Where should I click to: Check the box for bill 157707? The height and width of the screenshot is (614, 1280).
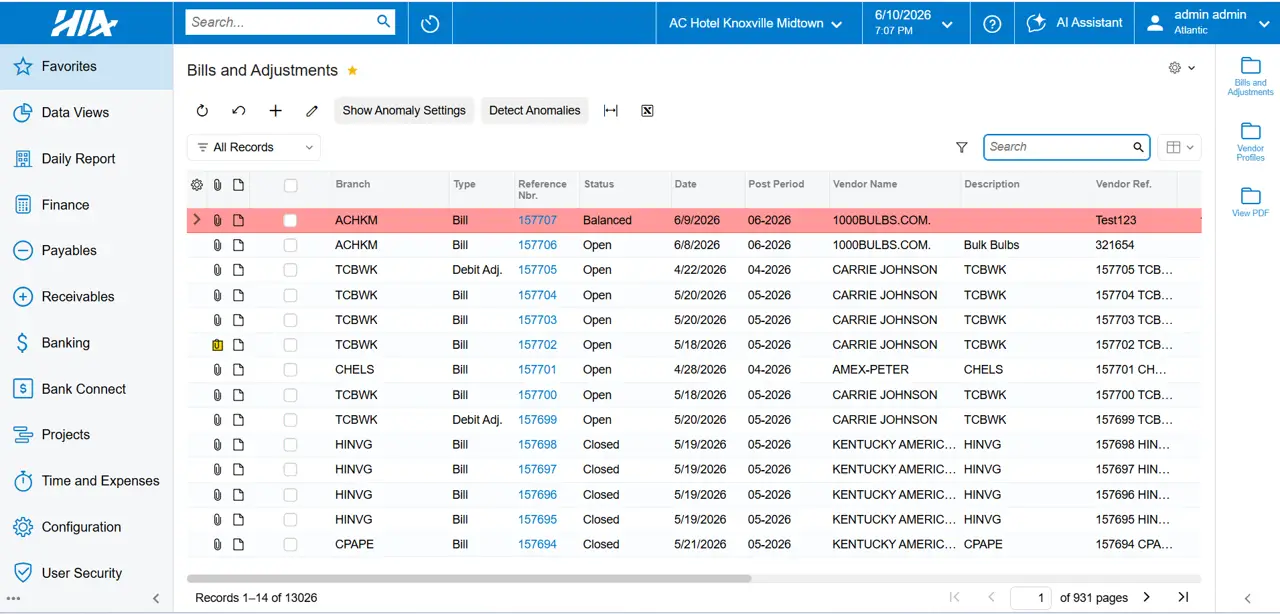click(290, 220)
